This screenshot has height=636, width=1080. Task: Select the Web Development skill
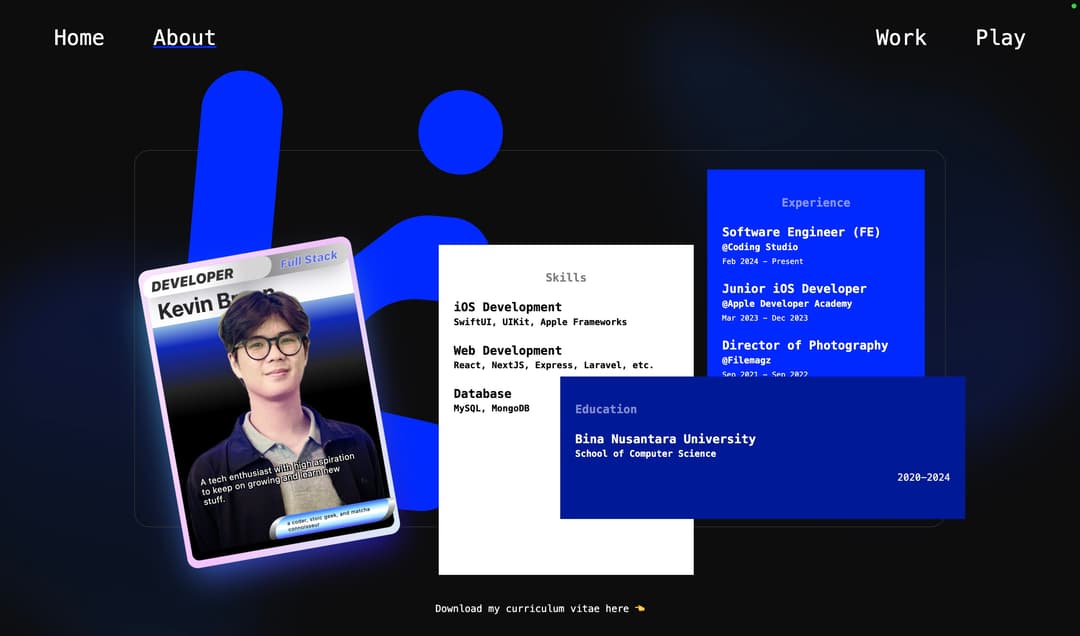pyautogui.click(x=508, y=350)
